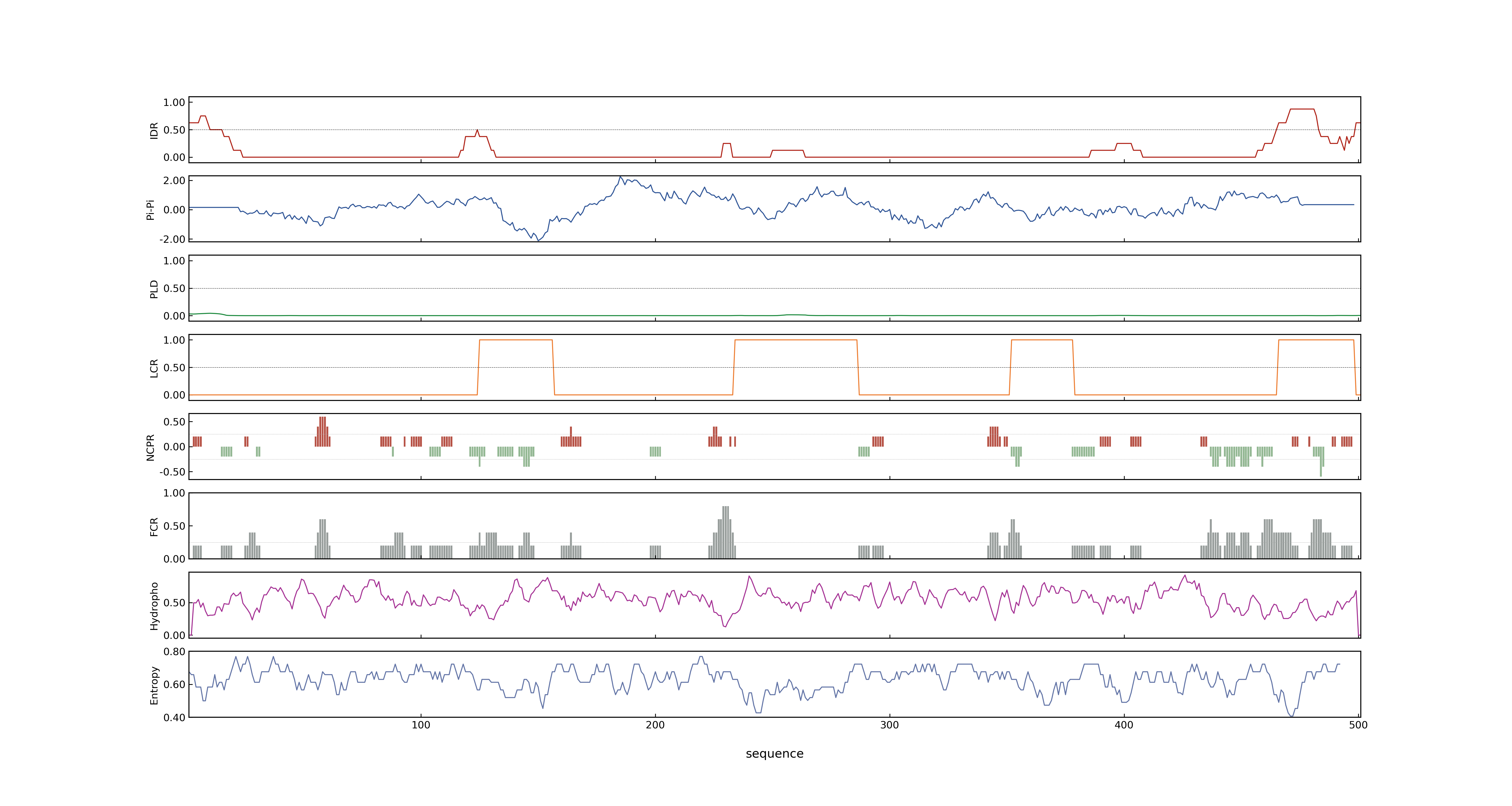This screenshot has height=806, width=1512.
Task: Click the IDR axis label
Action: 154,130
